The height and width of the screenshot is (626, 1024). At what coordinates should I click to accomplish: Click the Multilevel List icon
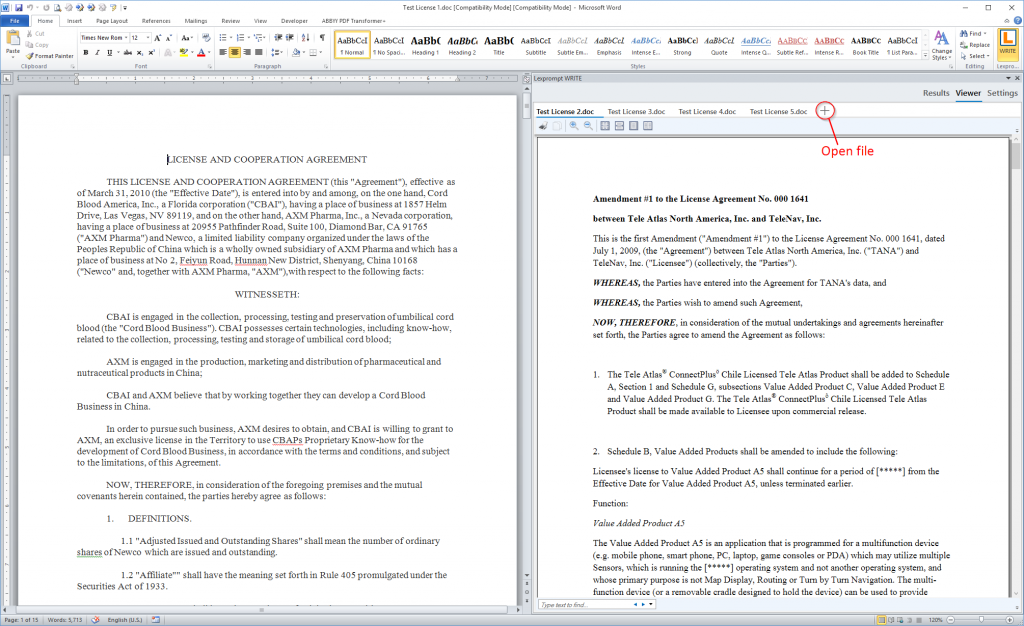point(259,38)
